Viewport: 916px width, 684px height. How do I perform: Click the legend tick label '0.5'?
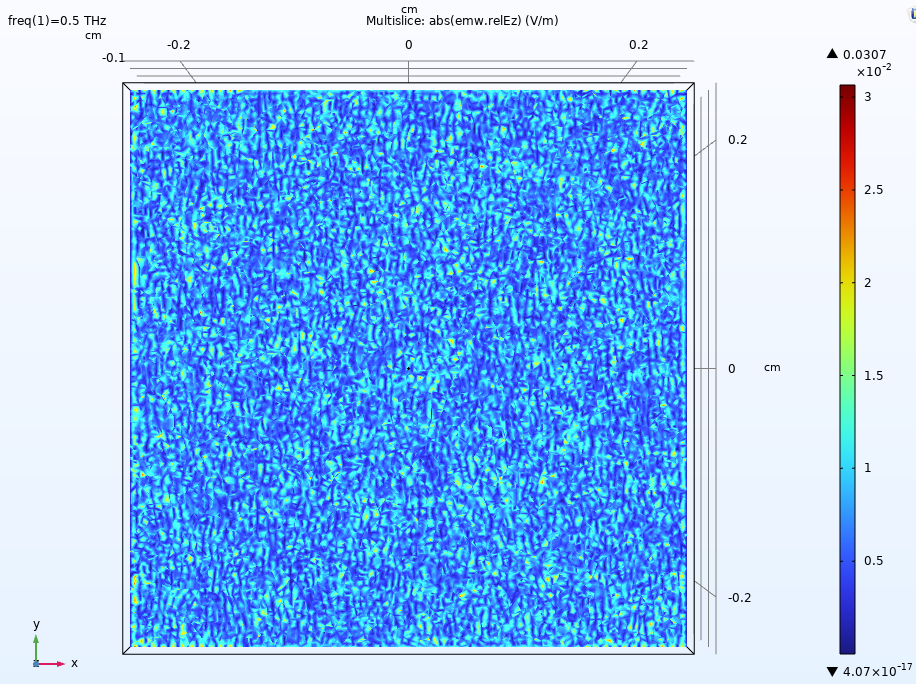coord(873,561)
